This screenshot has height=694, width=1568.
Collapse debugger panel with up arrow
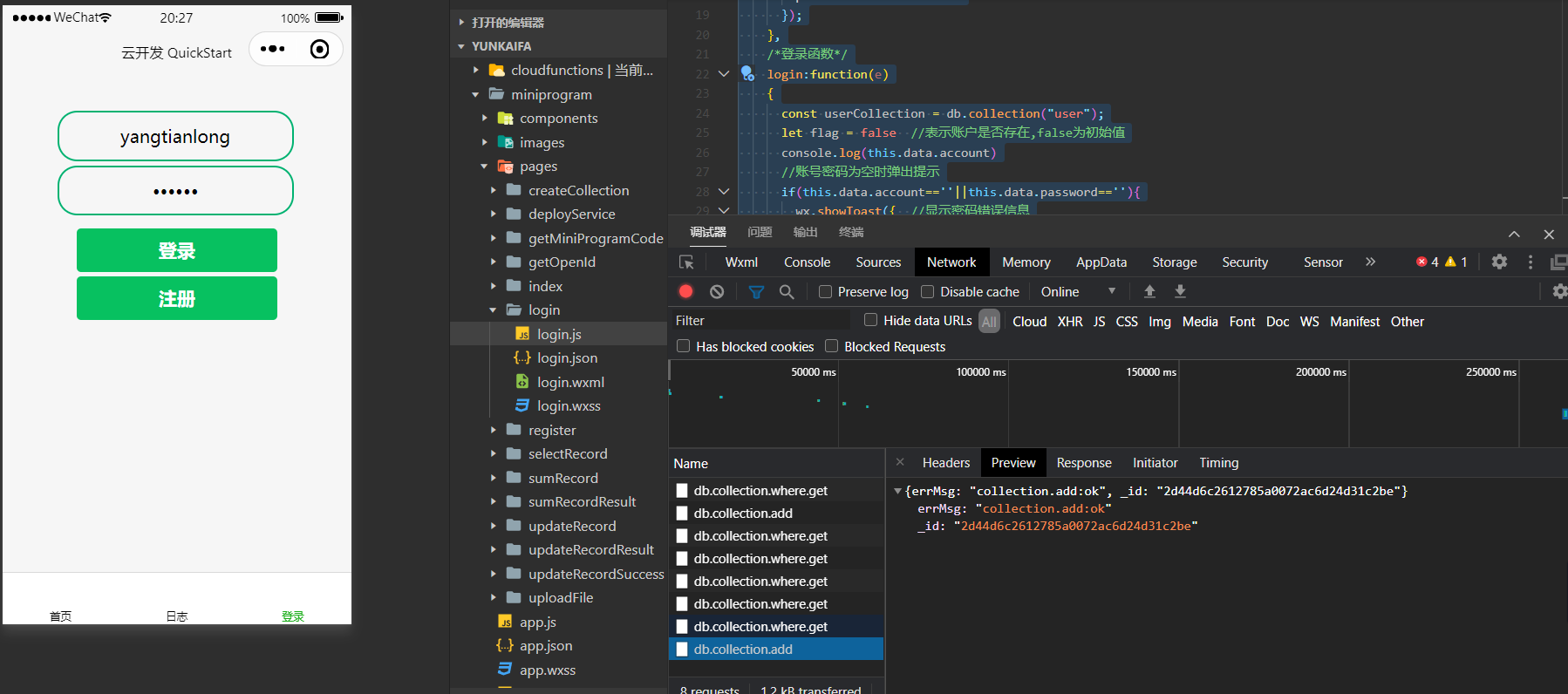[1514, 234]
